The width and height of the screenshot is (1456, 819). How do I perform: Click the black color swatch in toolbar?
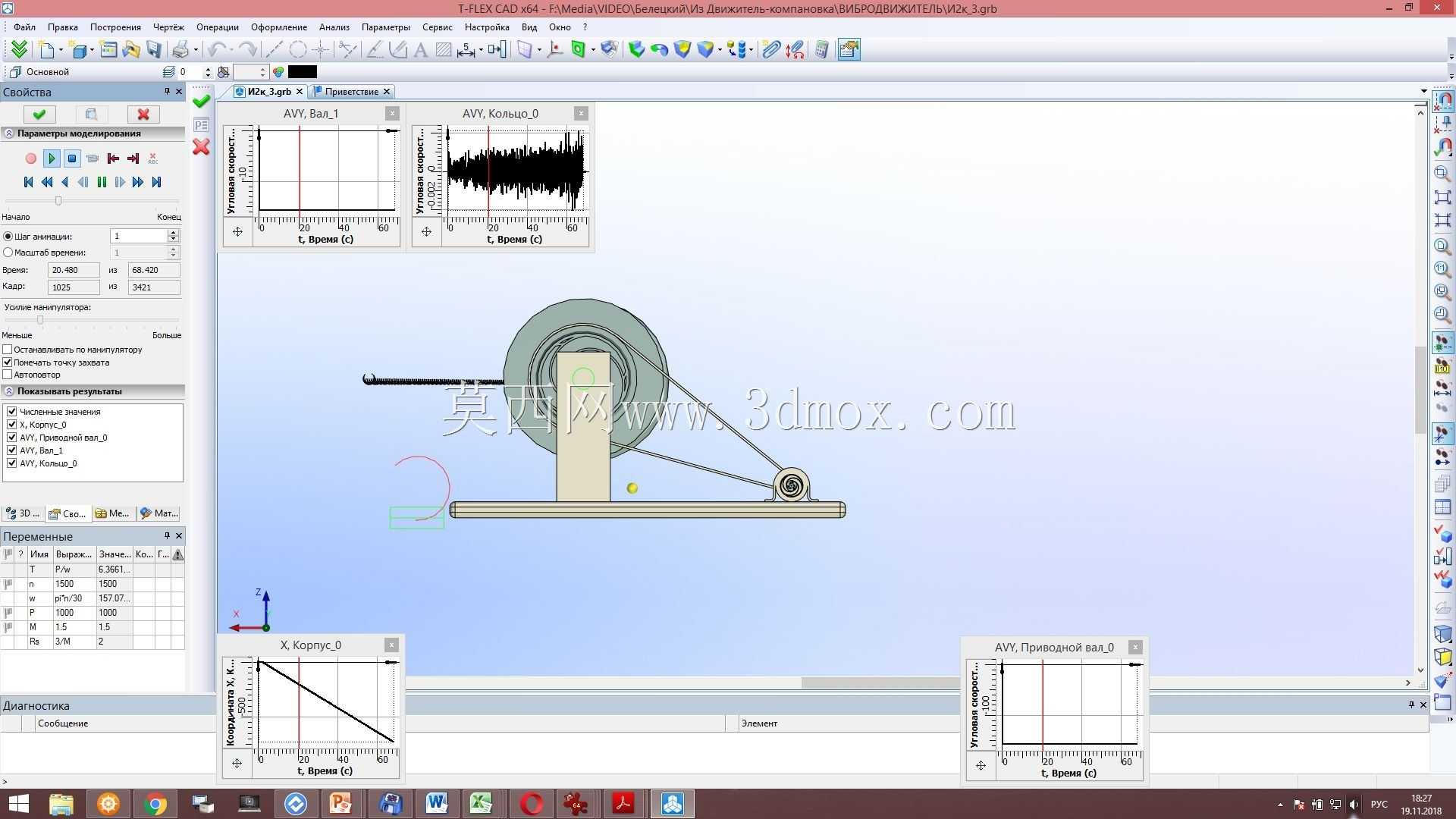[x=303, y=72]
